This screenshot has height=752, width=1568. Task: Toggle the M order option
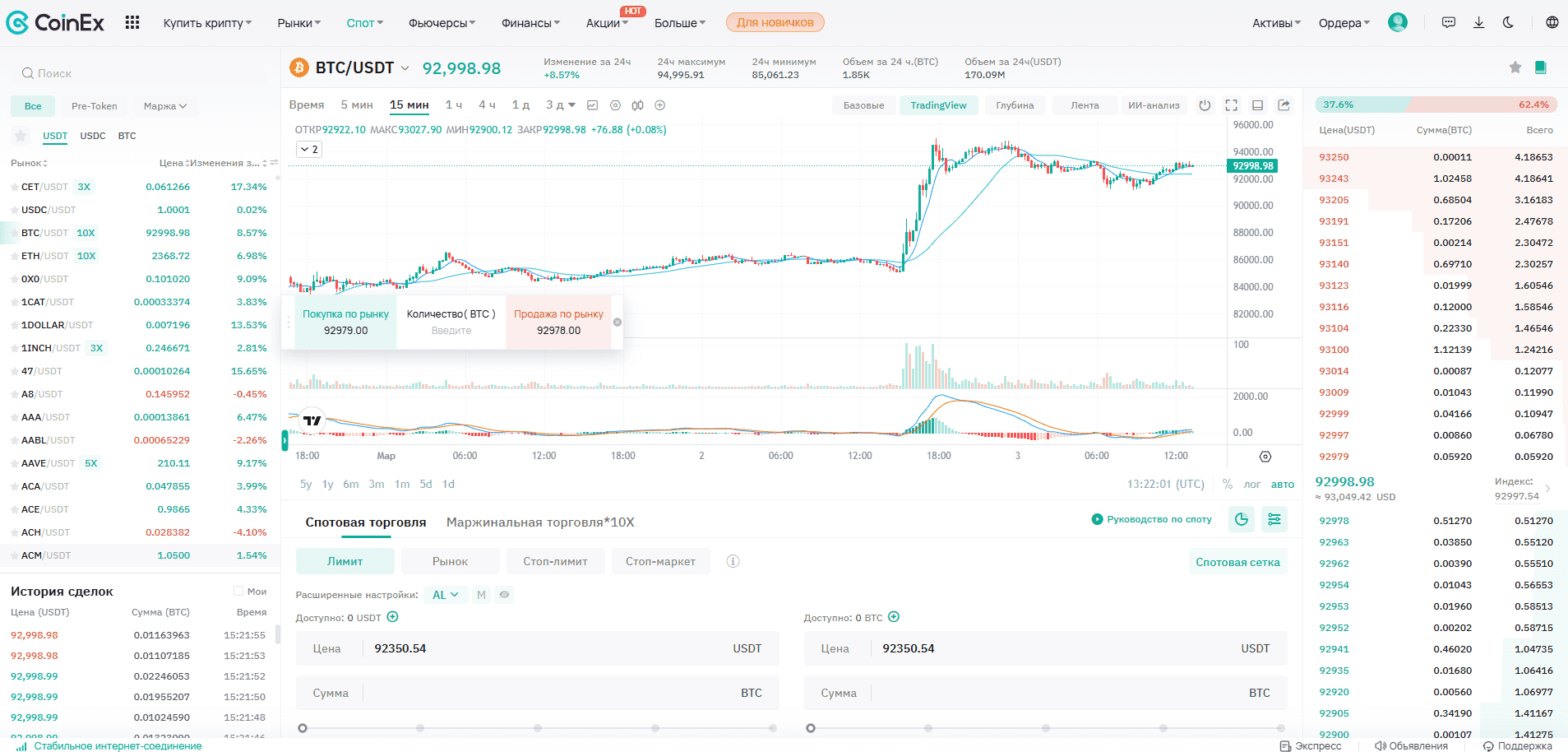click(x=481, y=595)
